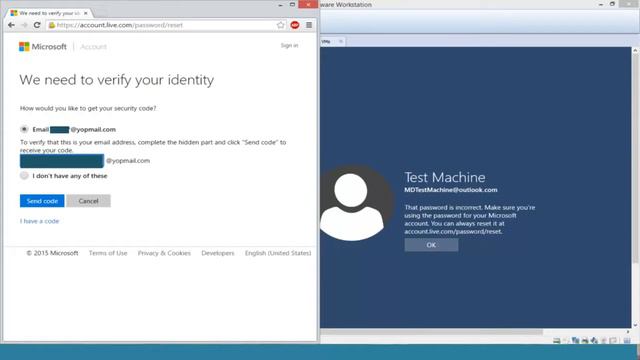
Task: Click the scroll-up arrow in VMware window
Action: pyautogui.click(x=635, y=50)
